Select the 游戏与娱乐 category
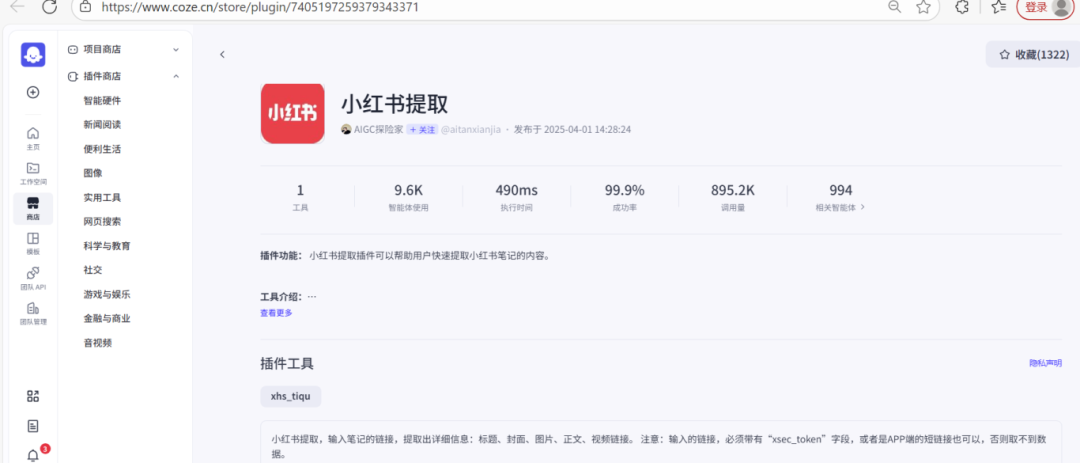The height and width of the screenshot is (463, 1080). point(107,294)
